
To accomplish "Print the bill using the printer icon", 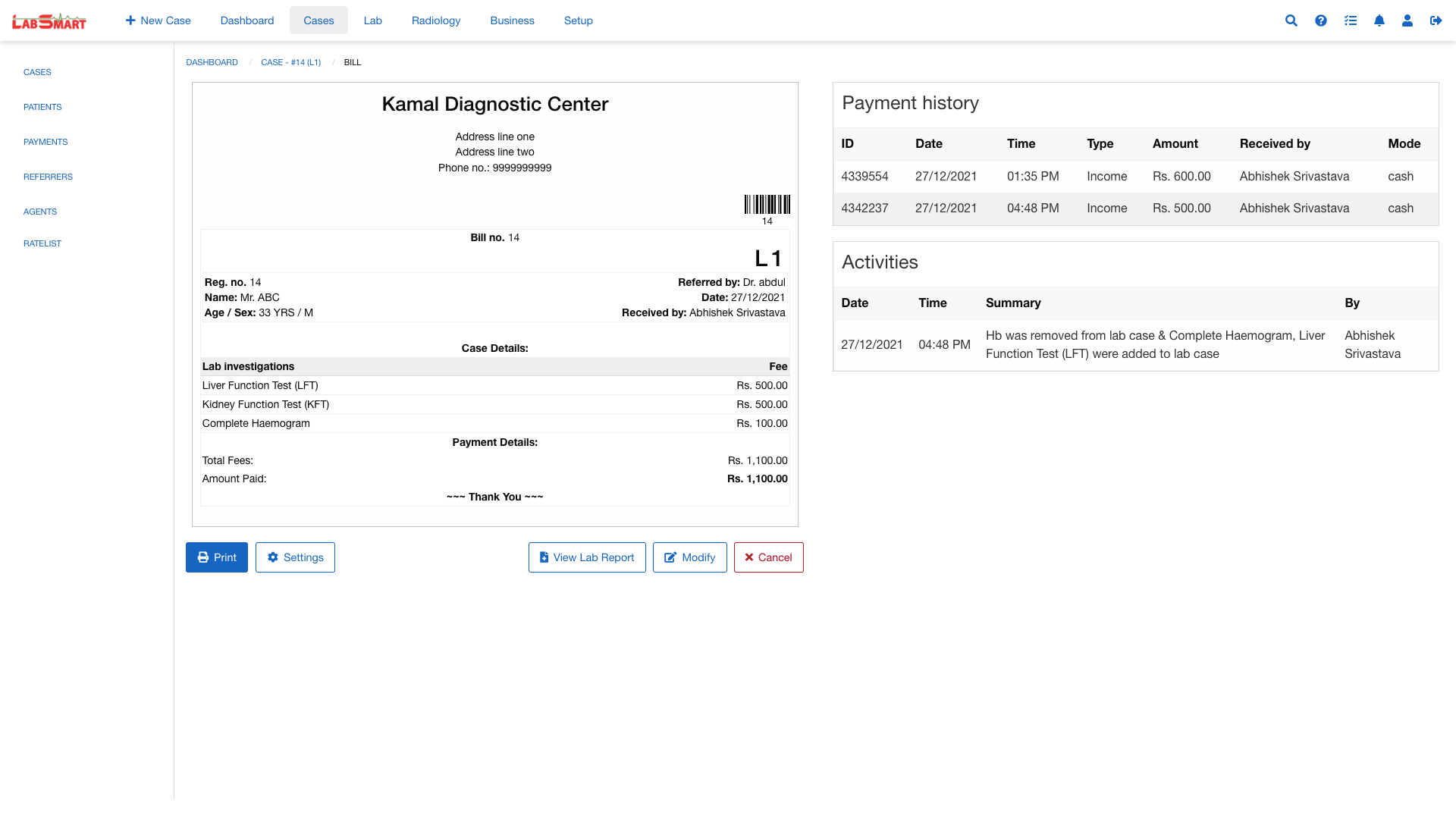I will [216, 557].
